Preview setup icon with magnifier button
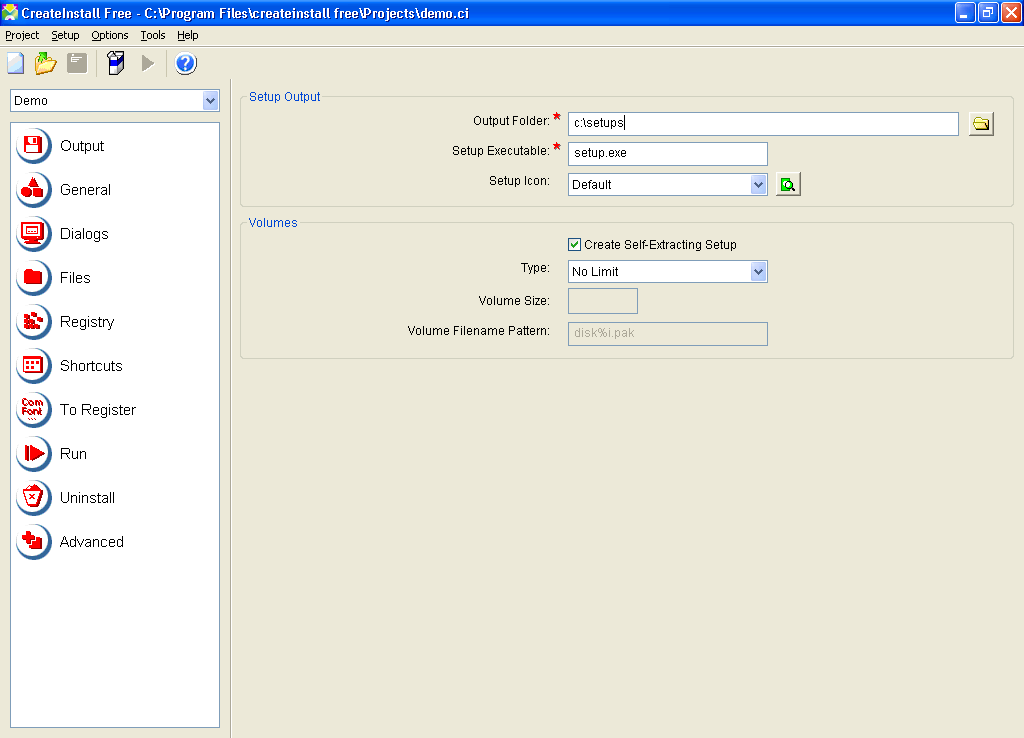Viewport: 1024px width, 738px height. [788, 184]
